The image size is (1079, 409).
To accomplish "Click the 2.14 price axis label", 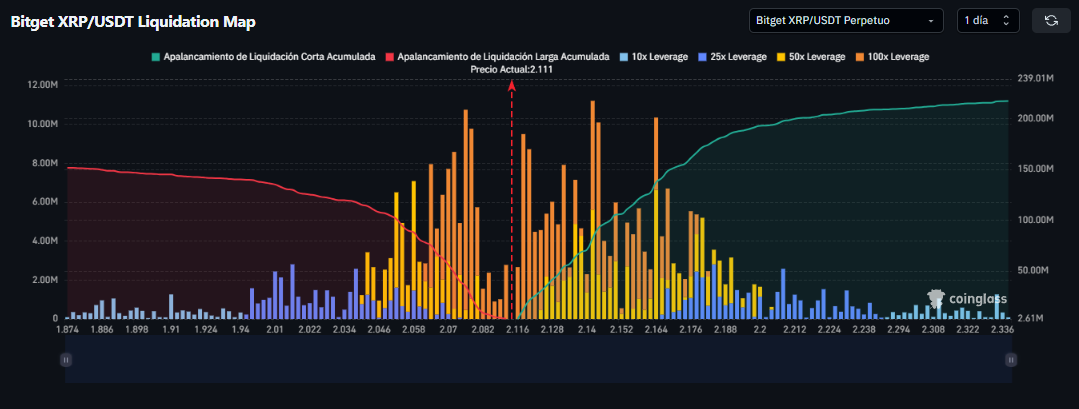I will click(x=586, y=330).
